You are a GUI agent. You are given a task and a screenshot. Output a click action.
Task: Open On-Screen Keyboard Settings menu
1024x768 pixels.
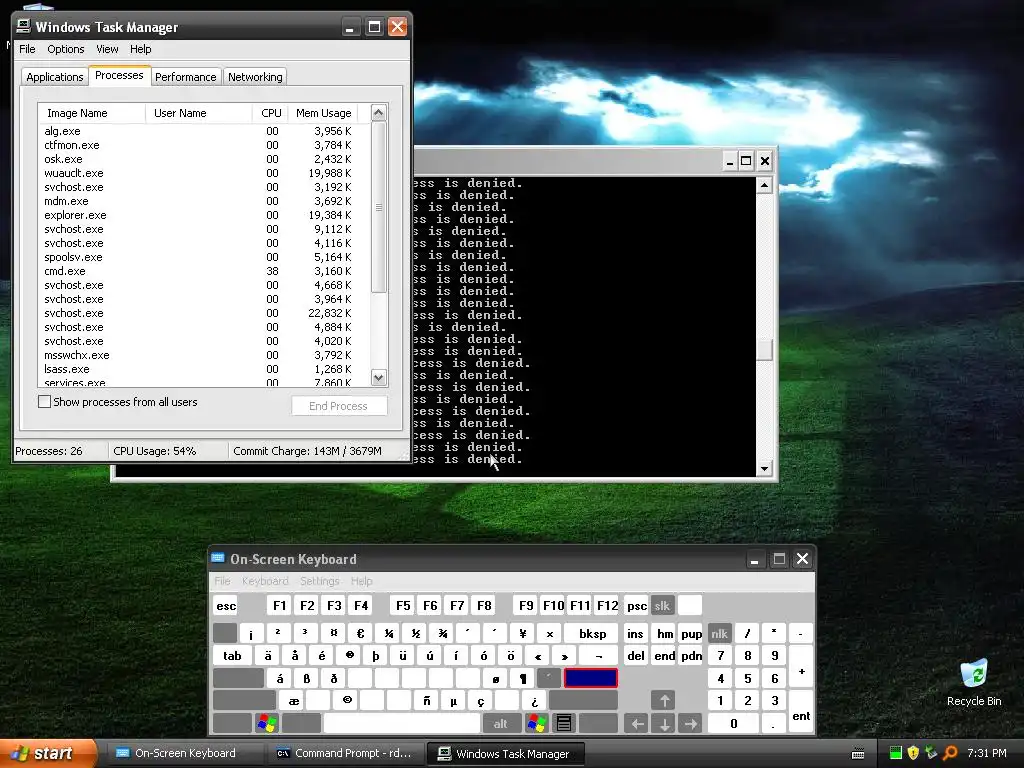[x=319, y=581]
